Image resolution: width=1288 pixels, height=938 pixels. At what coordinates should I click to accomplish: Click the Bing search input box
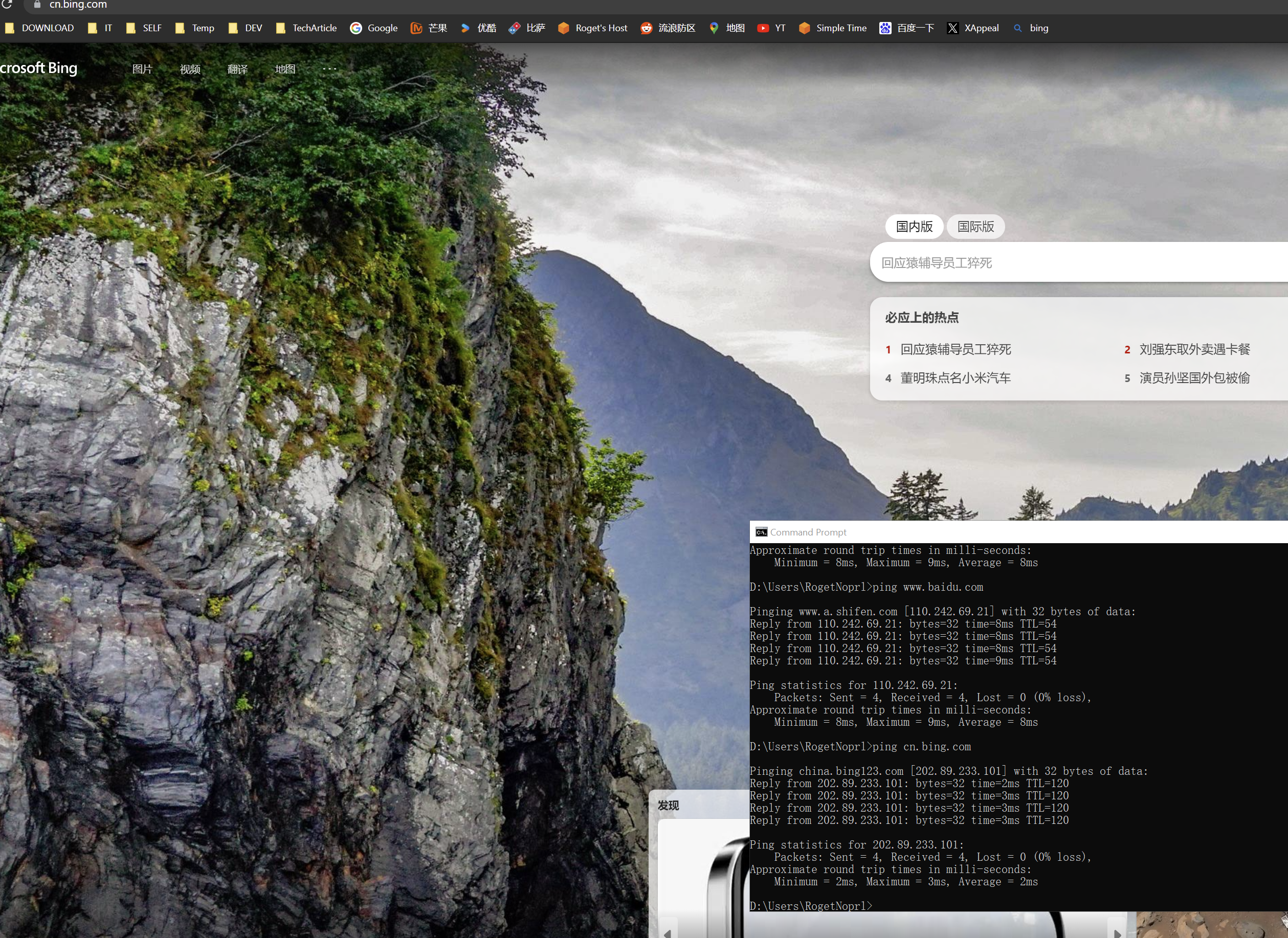1078,262
